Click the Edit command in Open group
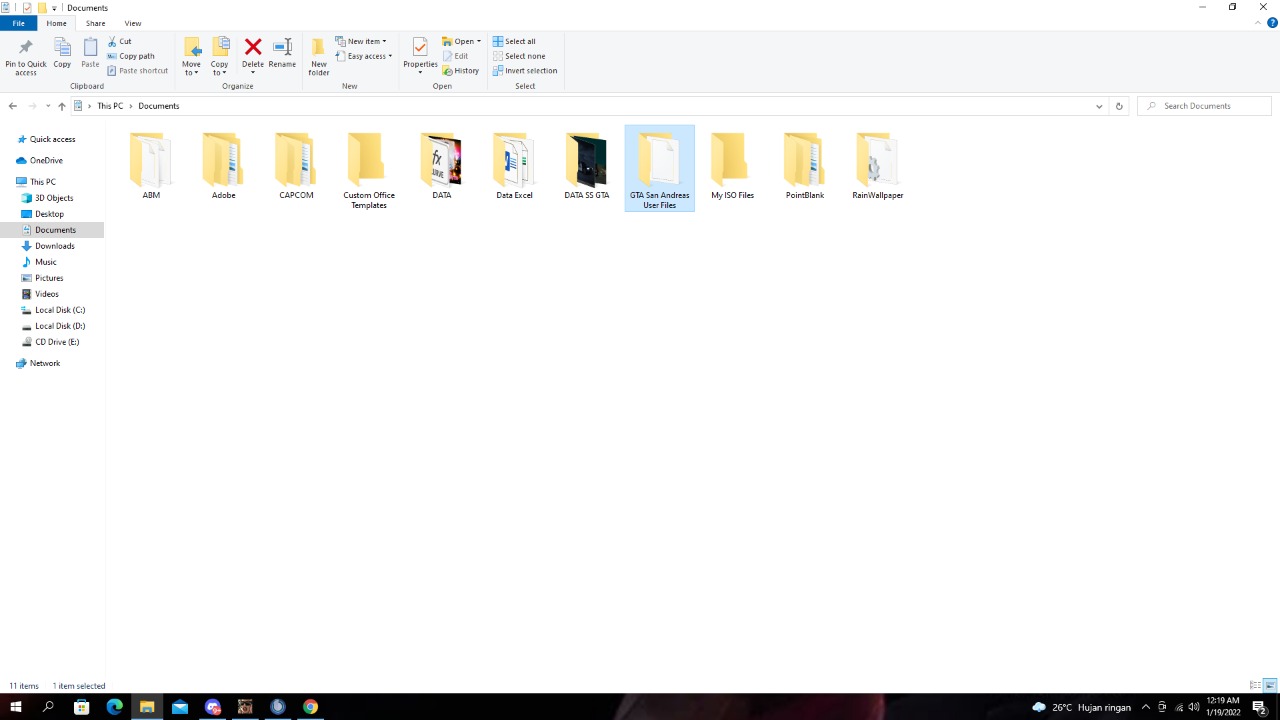 pos(455,56)
